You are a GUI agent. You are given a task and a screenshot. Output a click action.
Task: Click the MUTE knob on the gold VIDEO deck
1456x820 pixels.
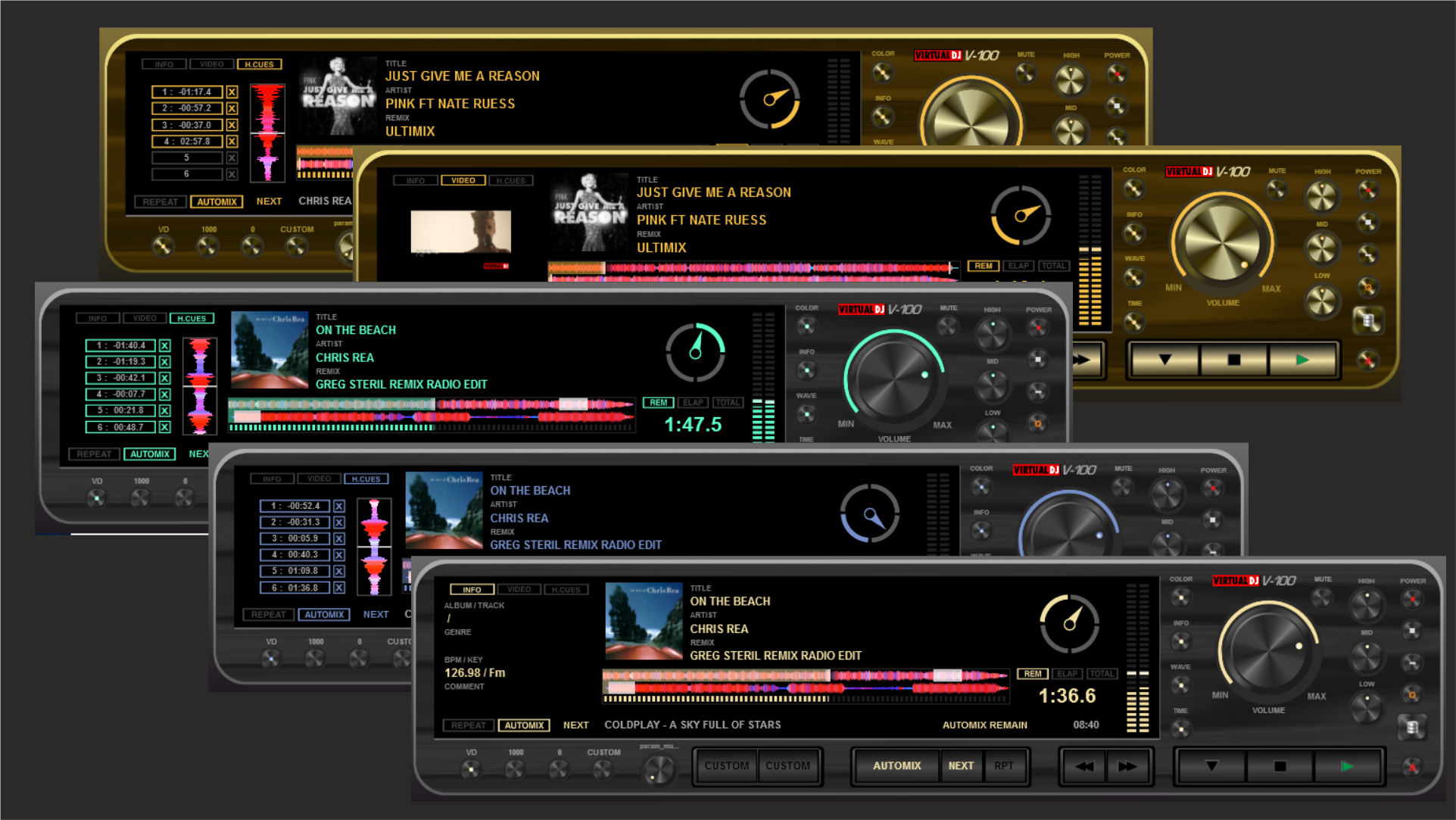pyautogui.click(x=1277, y=189)
